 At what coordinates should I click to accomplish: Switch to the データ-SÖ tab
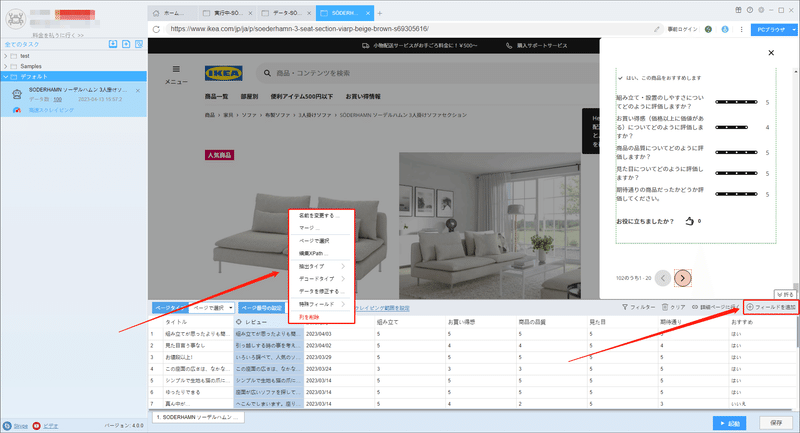[x=286, y=13]
